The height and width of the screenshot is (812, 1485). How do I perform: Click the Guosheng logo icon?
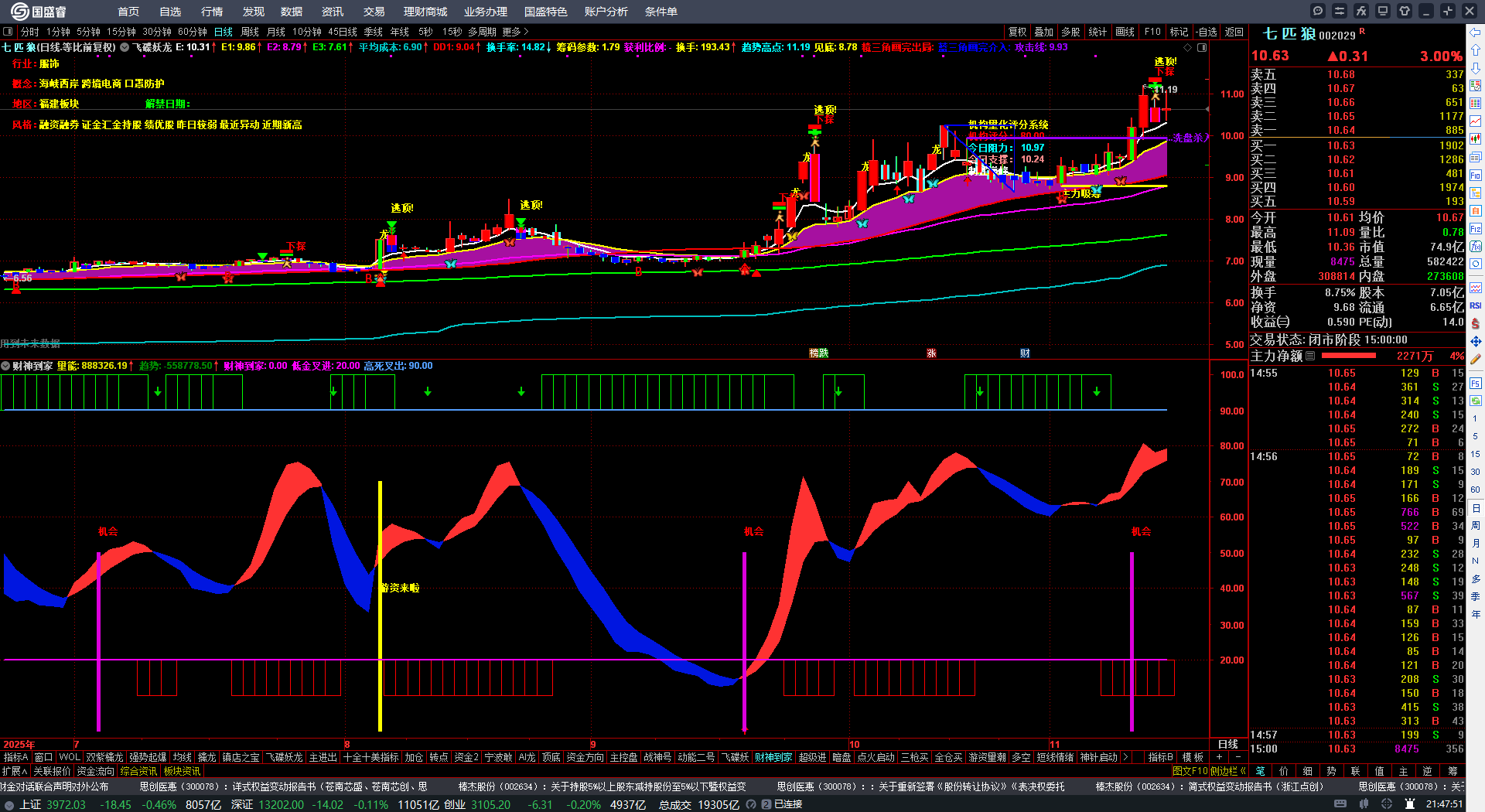tap(19, 11)
